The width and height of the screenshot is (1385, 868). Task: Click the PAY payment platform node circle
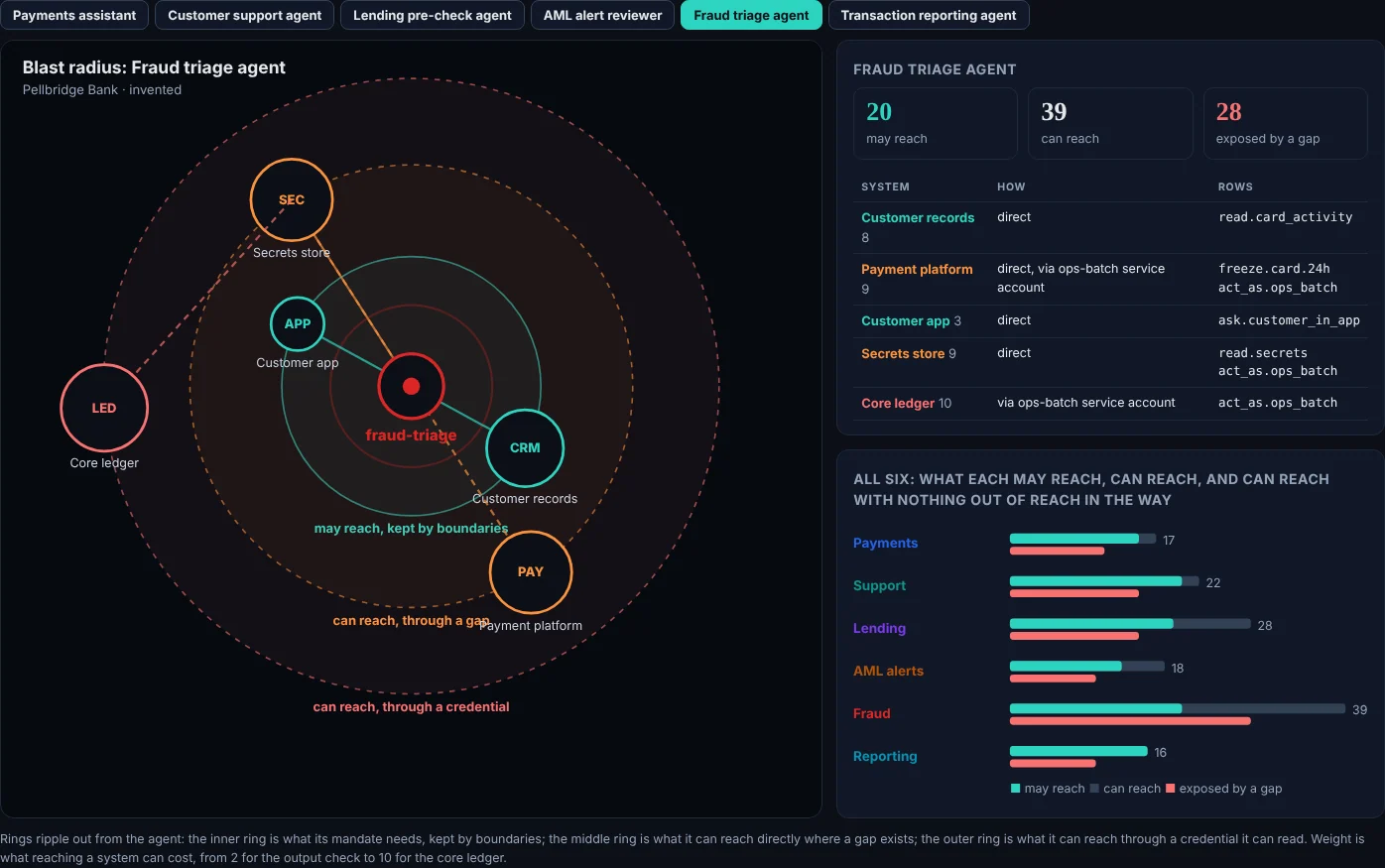pyautogui.click(x=531, y=572)
